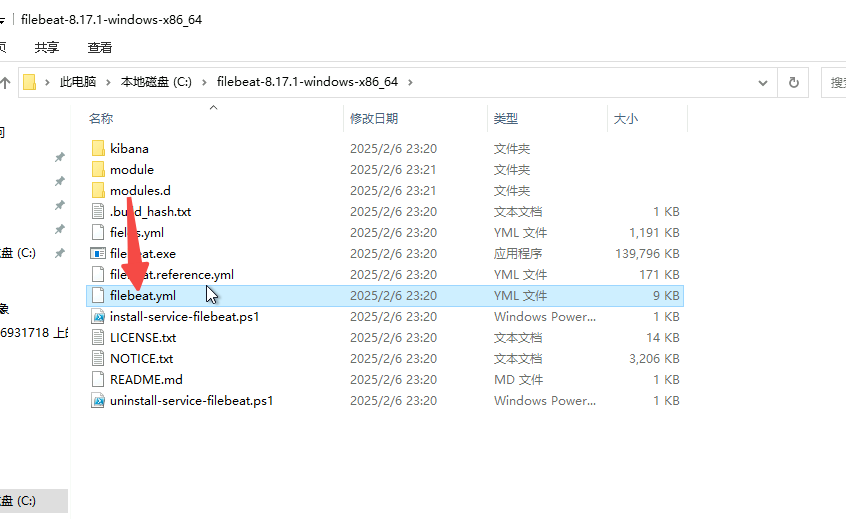
Task: Select filebeat.reference.yml file name
Action: pyautogui.click(x=172, y=275)
